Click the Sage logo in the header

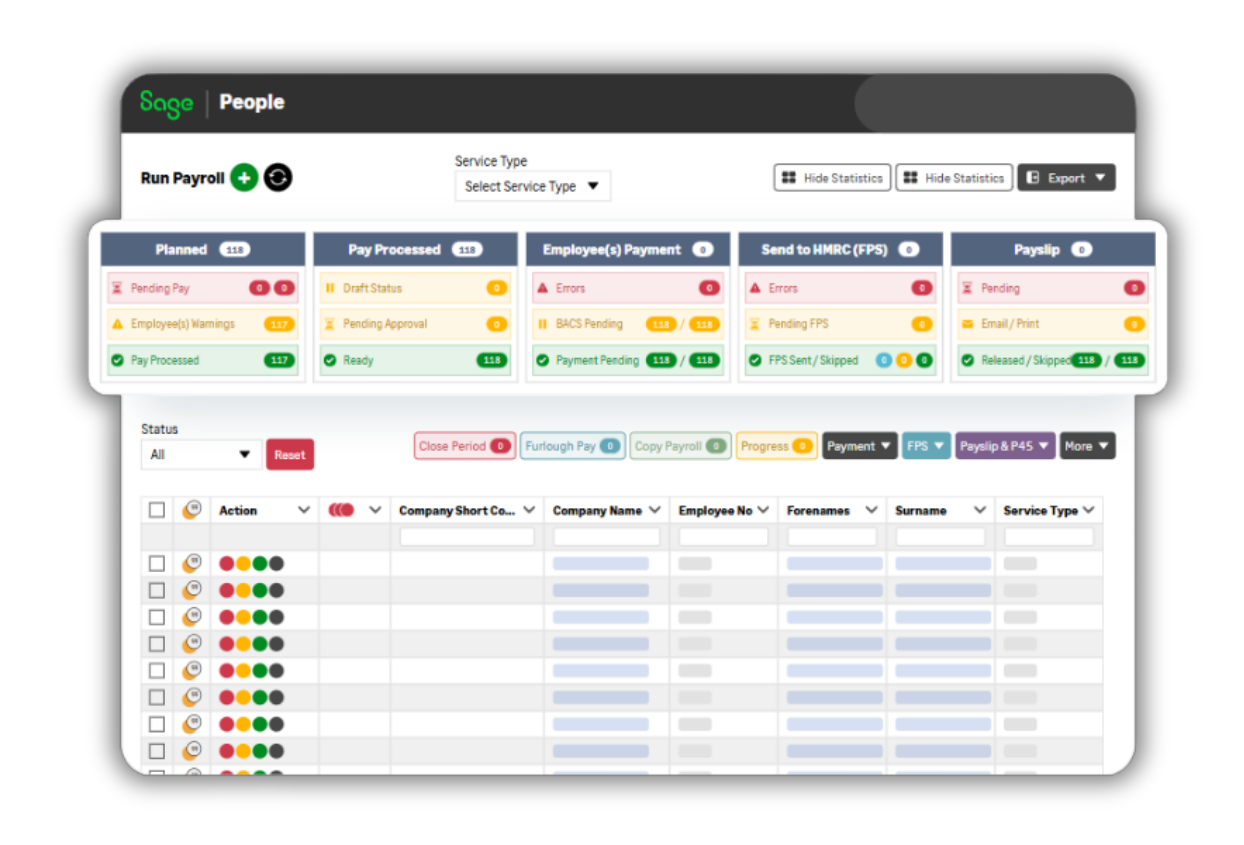coord(166,102)
